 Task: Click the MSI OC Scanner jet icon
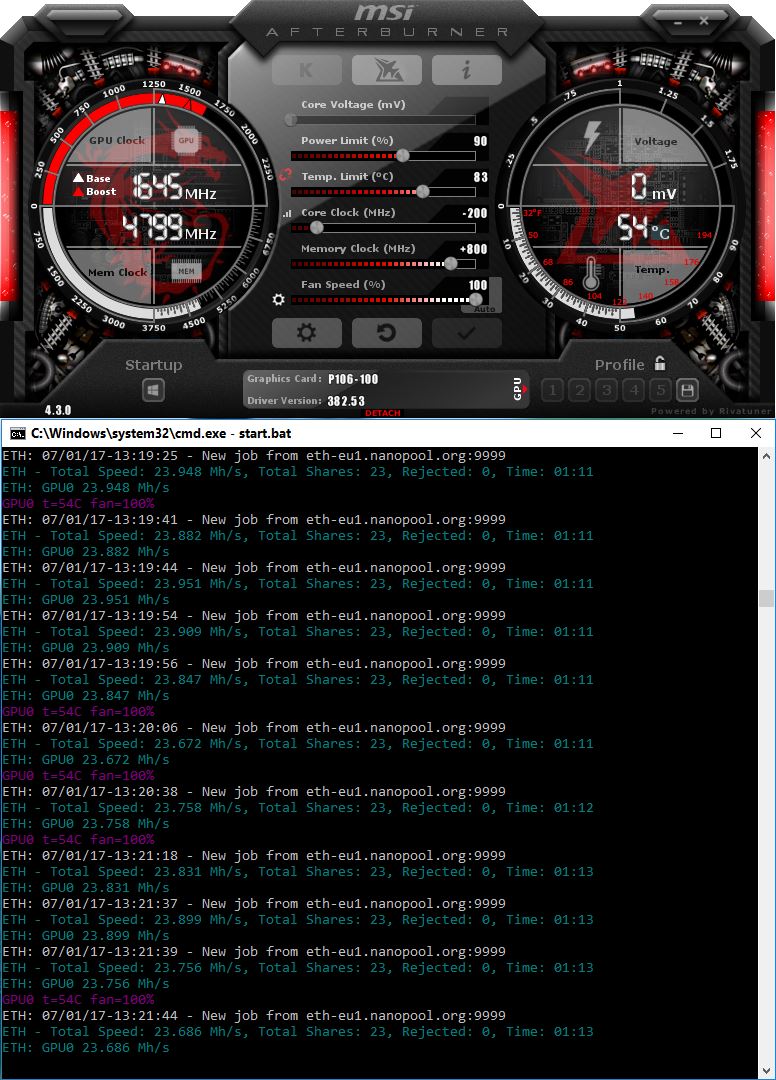(x=386, y=70)
